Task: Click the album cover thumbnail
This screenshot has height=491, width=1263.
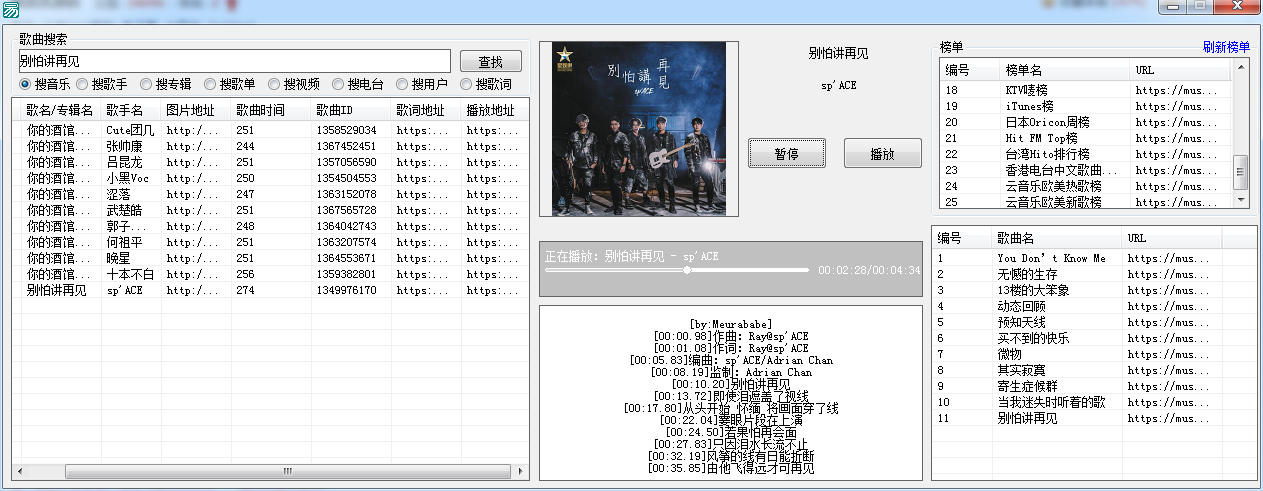Action: [639, 129]
